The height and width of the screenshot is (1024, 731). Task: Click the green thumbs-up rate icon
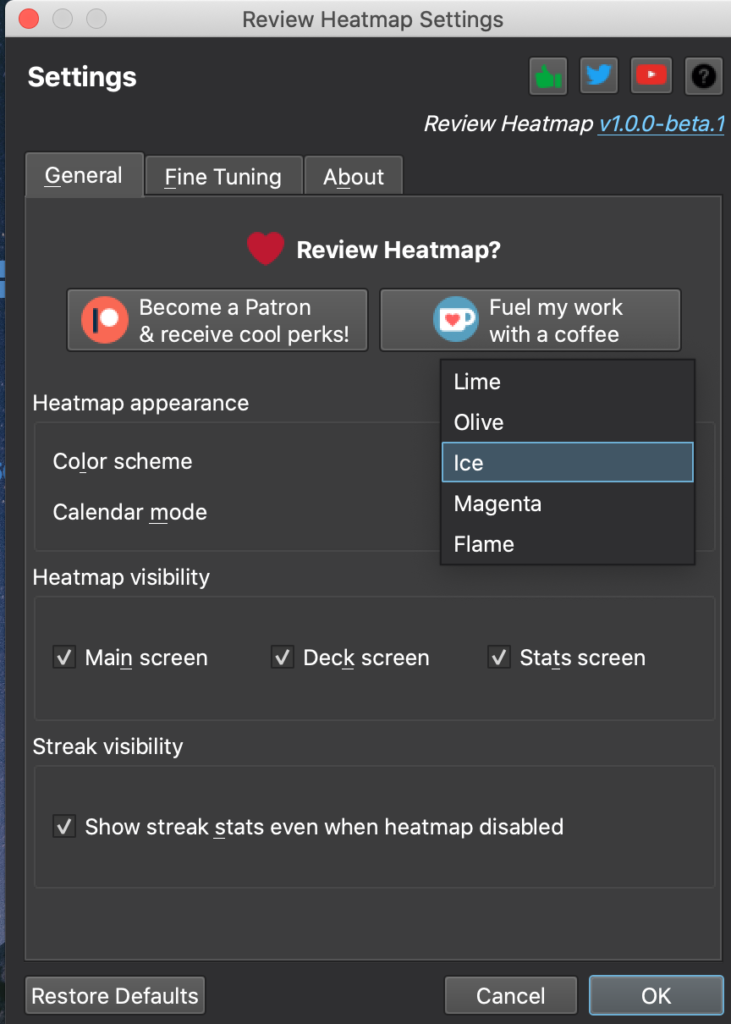click(548, 76)
